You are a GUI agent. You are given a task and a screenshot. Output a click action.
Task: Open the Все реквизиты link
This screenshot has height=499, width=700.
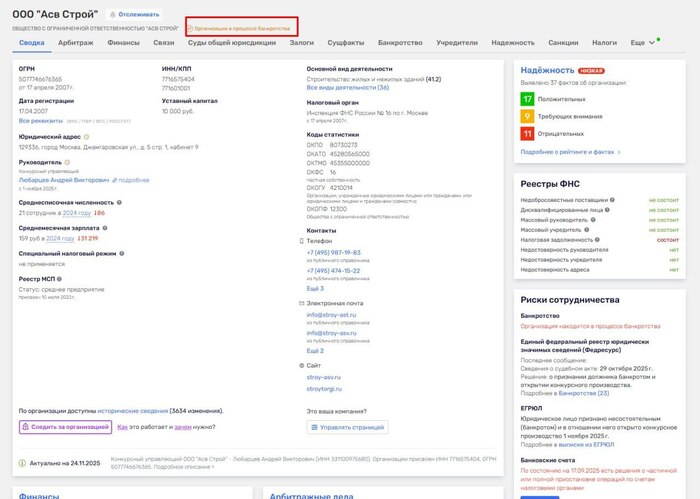[x=39, y=120]
